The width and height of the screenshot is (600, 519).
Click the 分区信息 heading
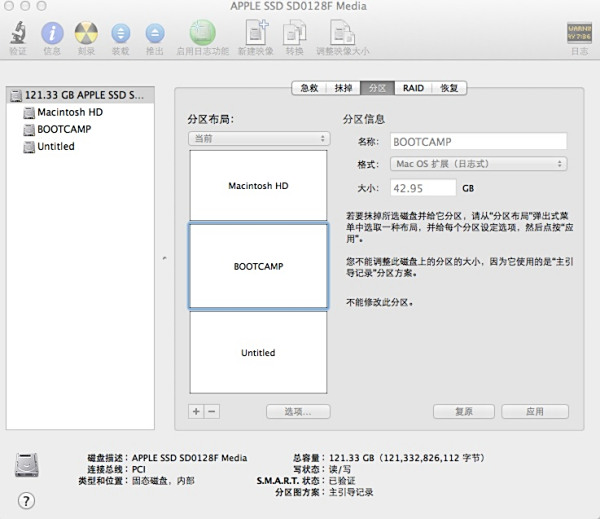coord(364,119)
